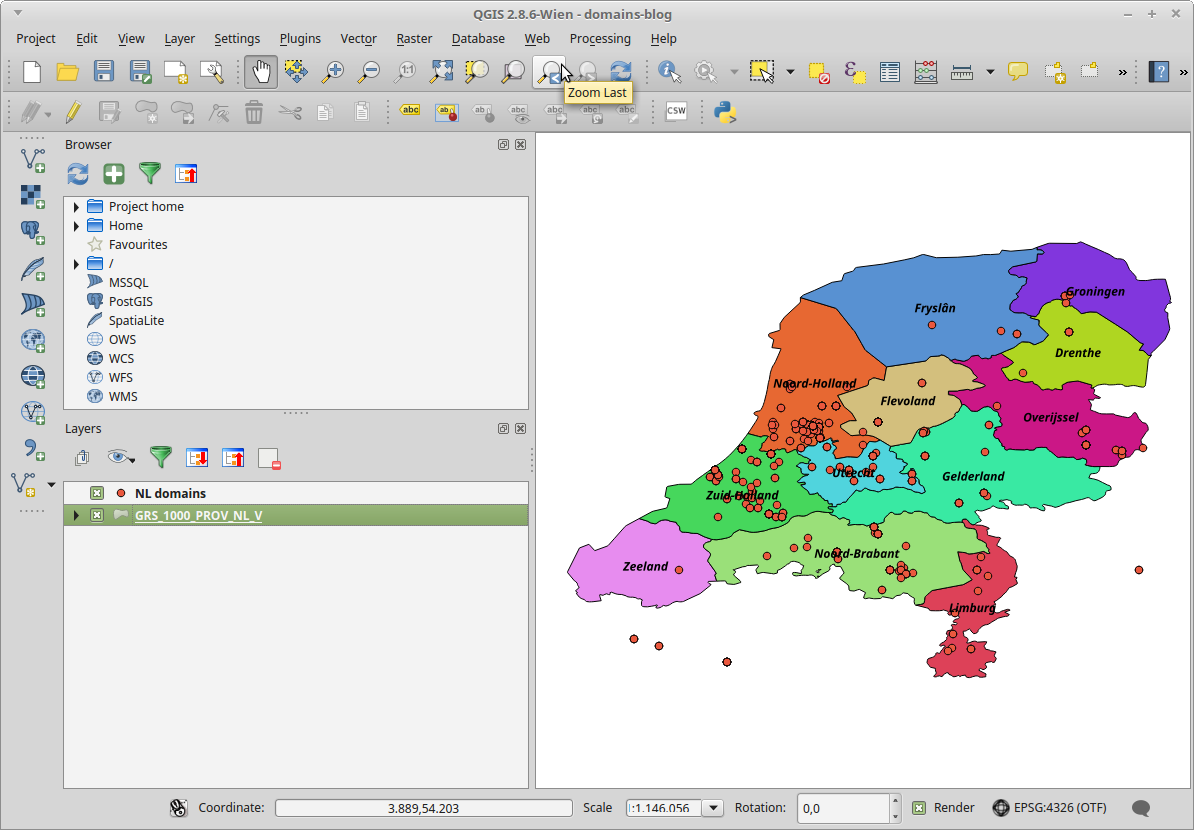Toggle GRS_1000_PROV_NL_V layer visibility checkbox
The height and width of the screenshot is (830, 1194).
[97, 515]
